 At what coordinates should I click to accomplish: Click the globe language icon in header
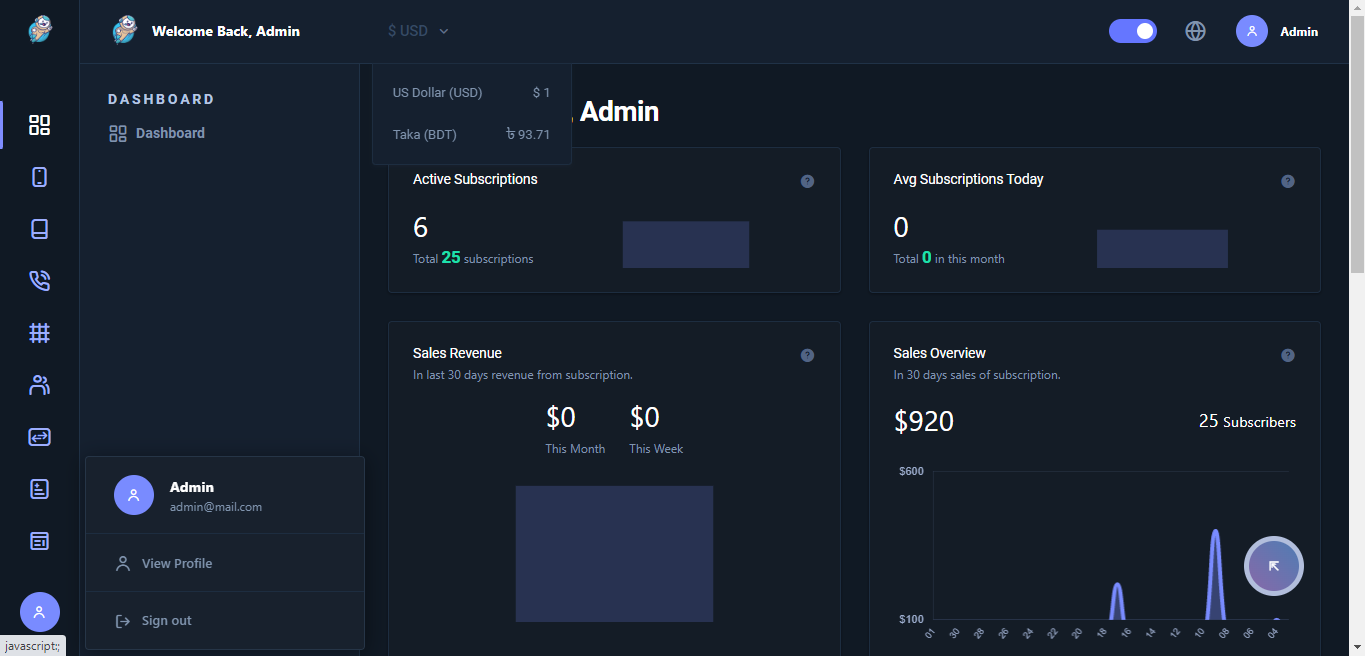[1195, 31]
